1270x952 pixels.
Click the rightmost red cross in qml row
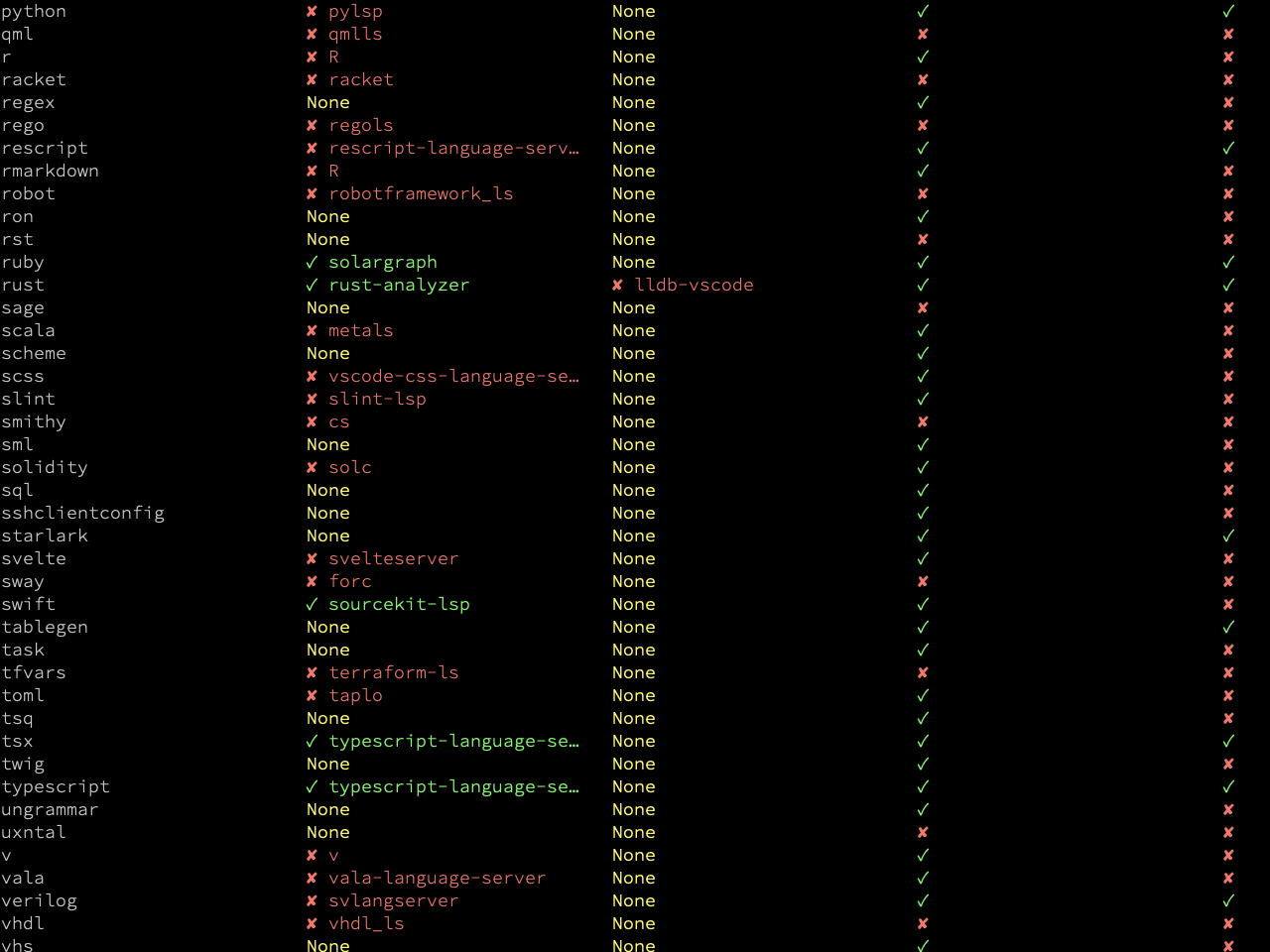1228,34
